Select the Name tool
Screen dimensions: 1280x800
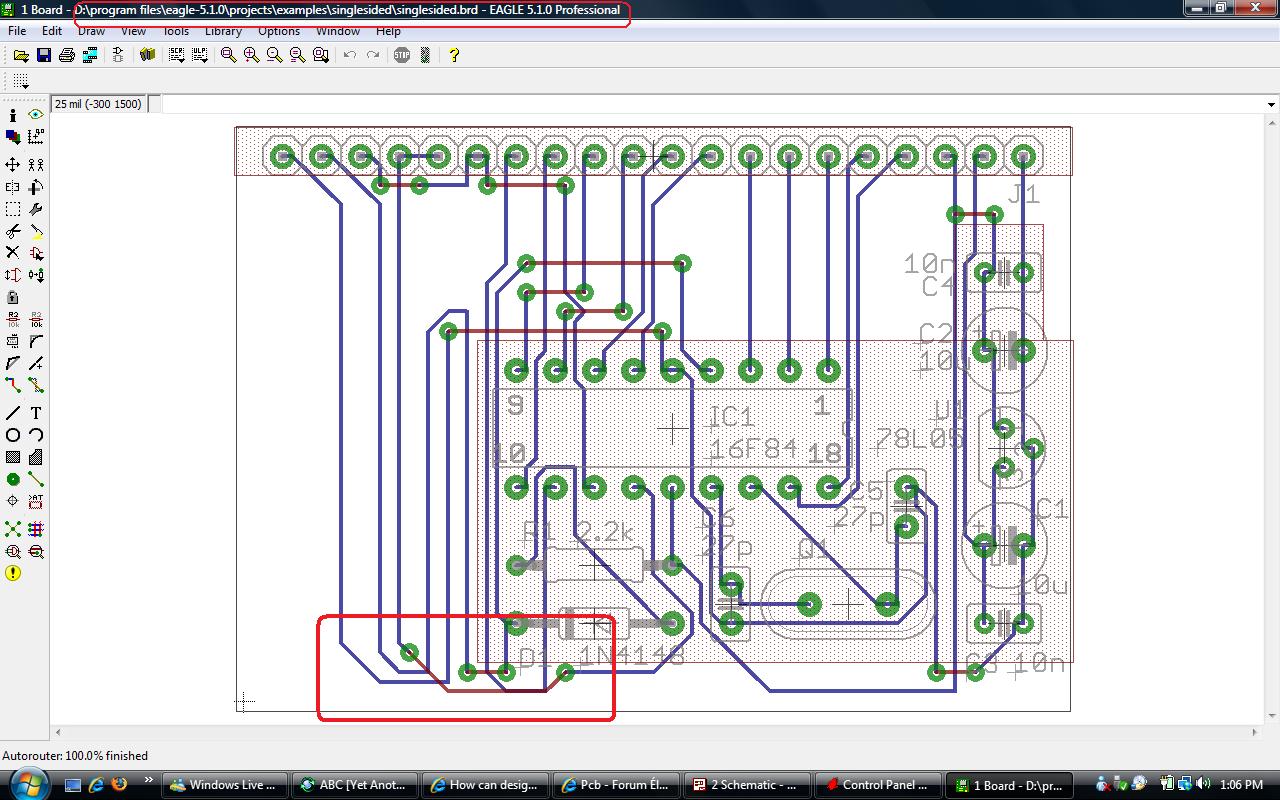pyautogui.click(x=13, y=319)
